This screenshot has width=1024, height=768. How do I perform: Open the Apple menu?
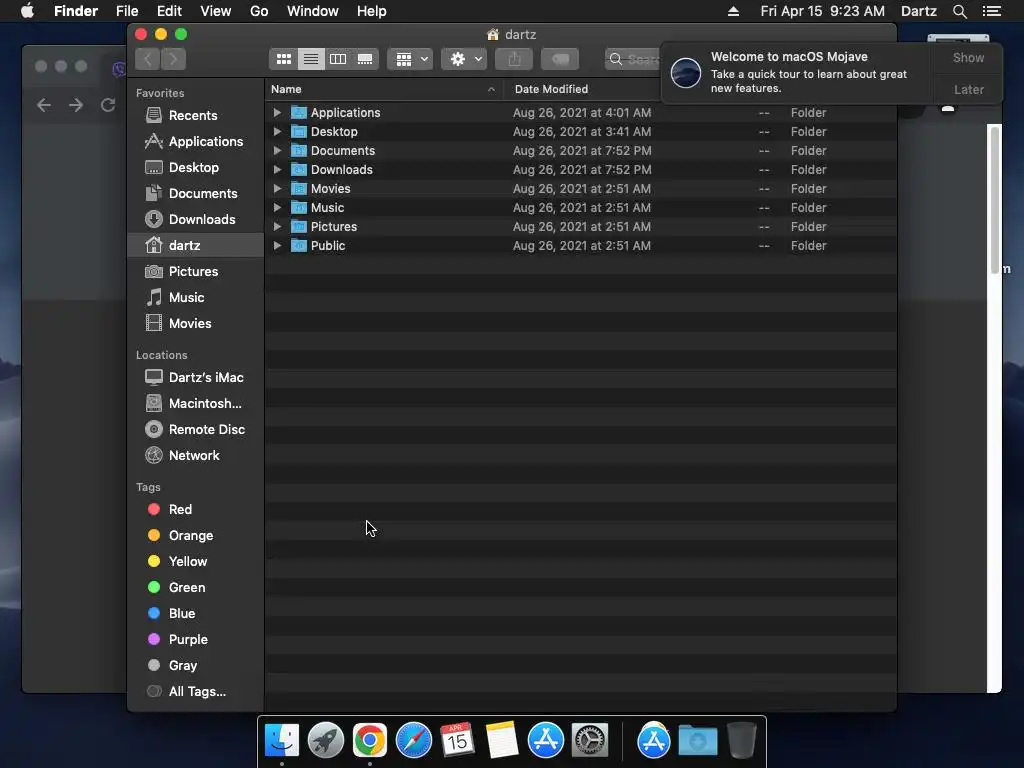27,11
